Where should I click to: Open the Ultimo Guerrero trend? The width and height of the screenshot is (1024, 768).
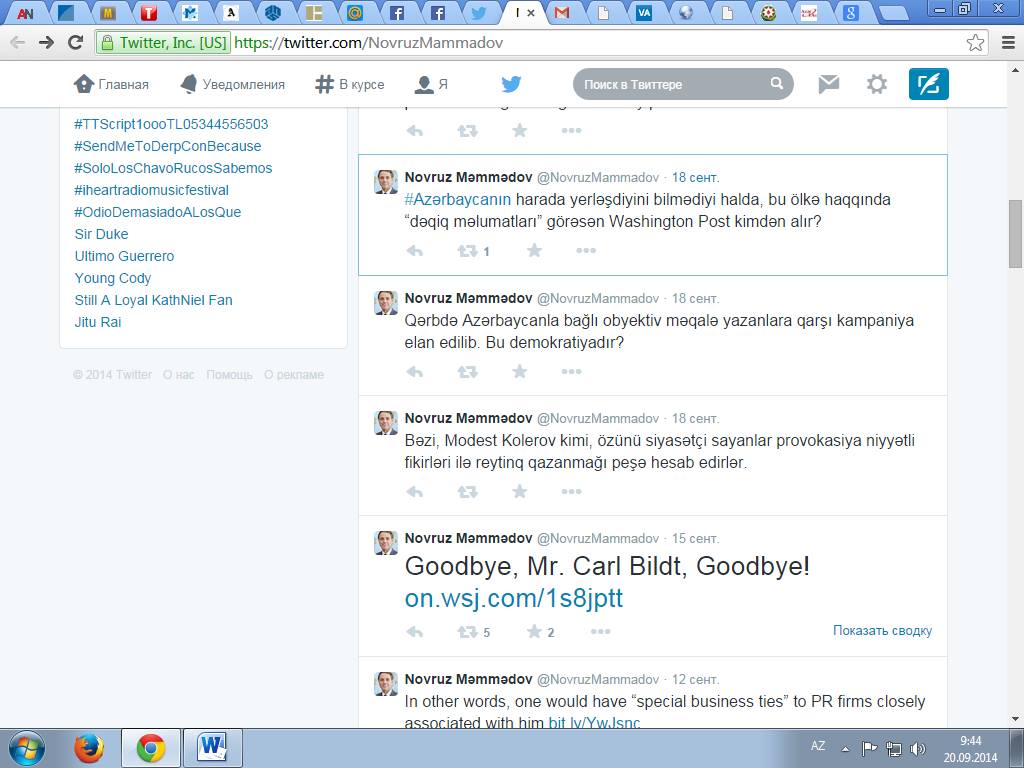point(124,256)
